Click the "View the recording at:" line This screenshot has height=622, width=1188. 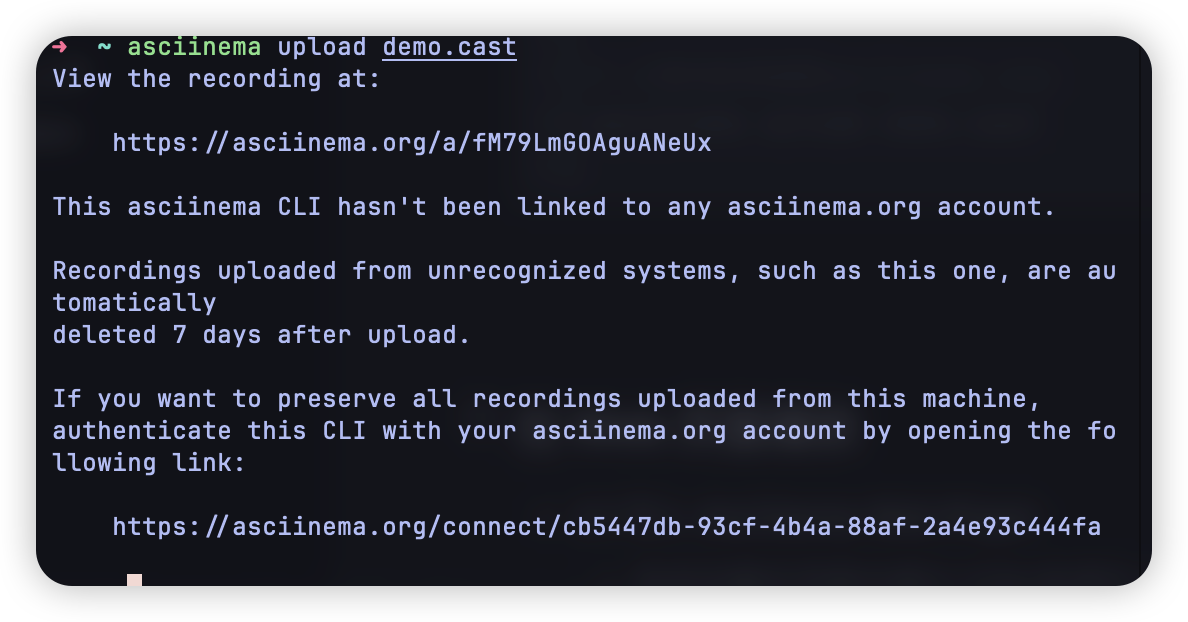216,79
